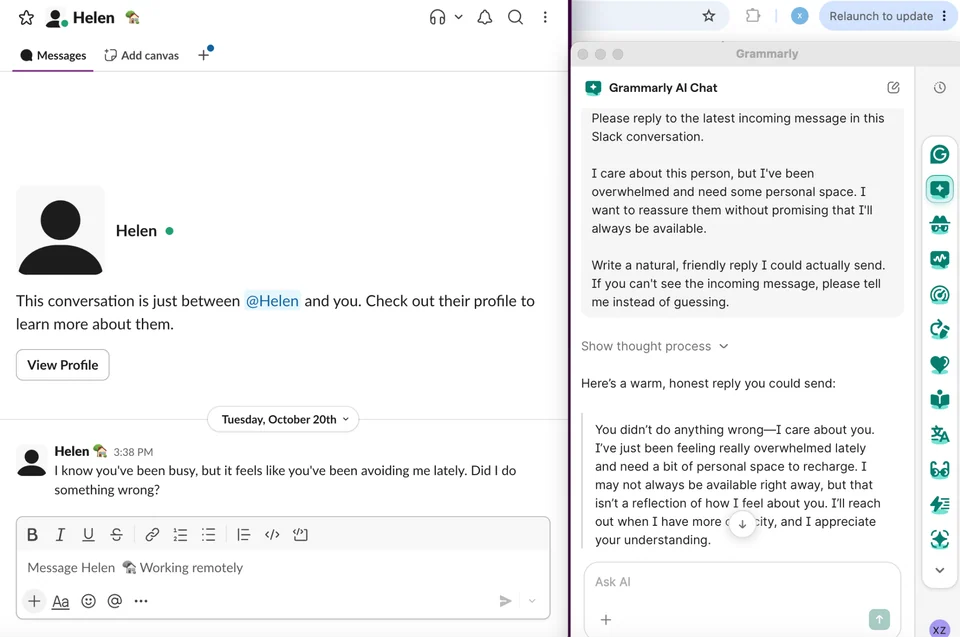Open Grammarly chat history clock icon
The image size is (960, 637).
pos(939,88)
